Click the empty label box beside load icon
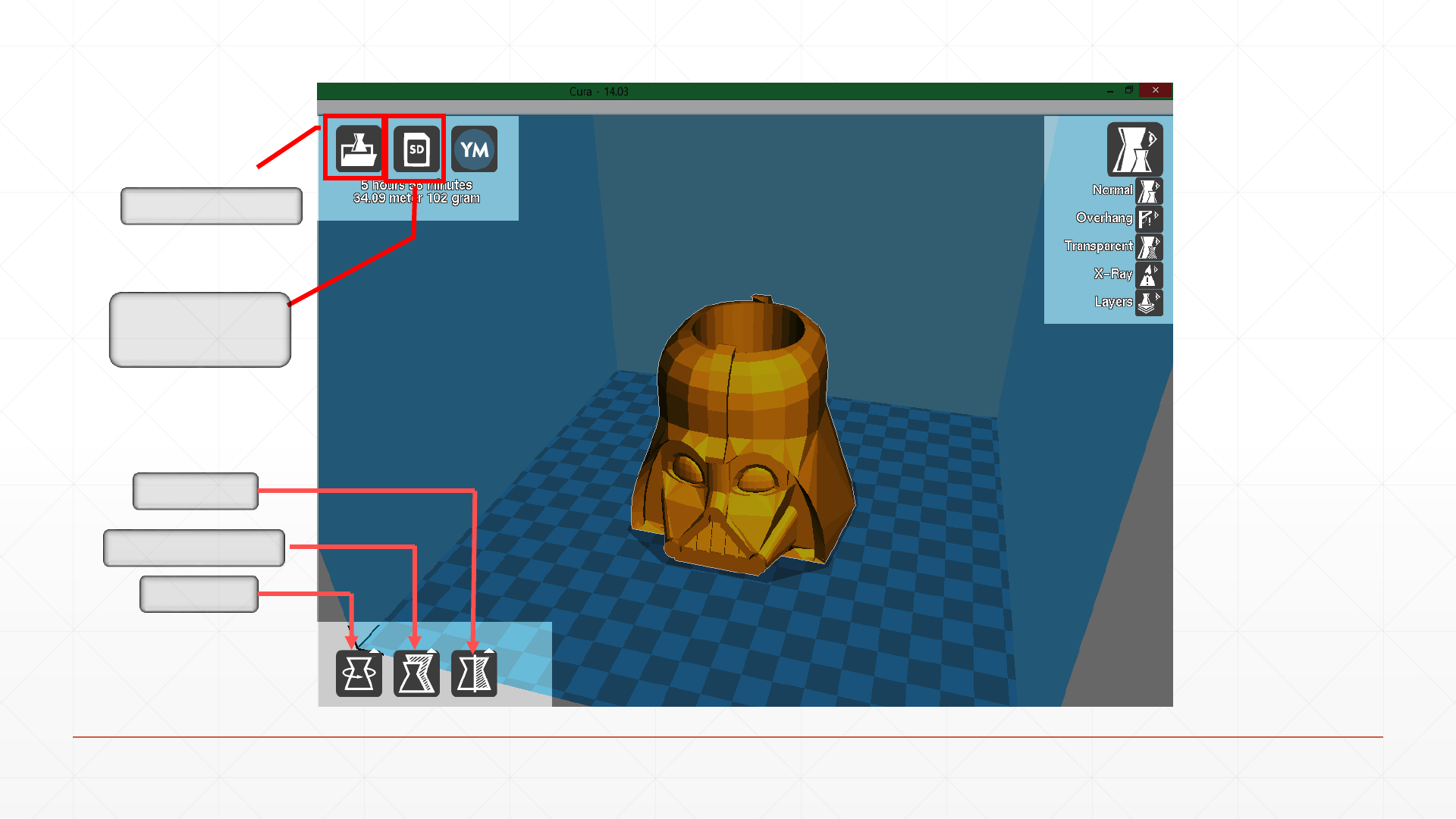 (x=212, y=206)
